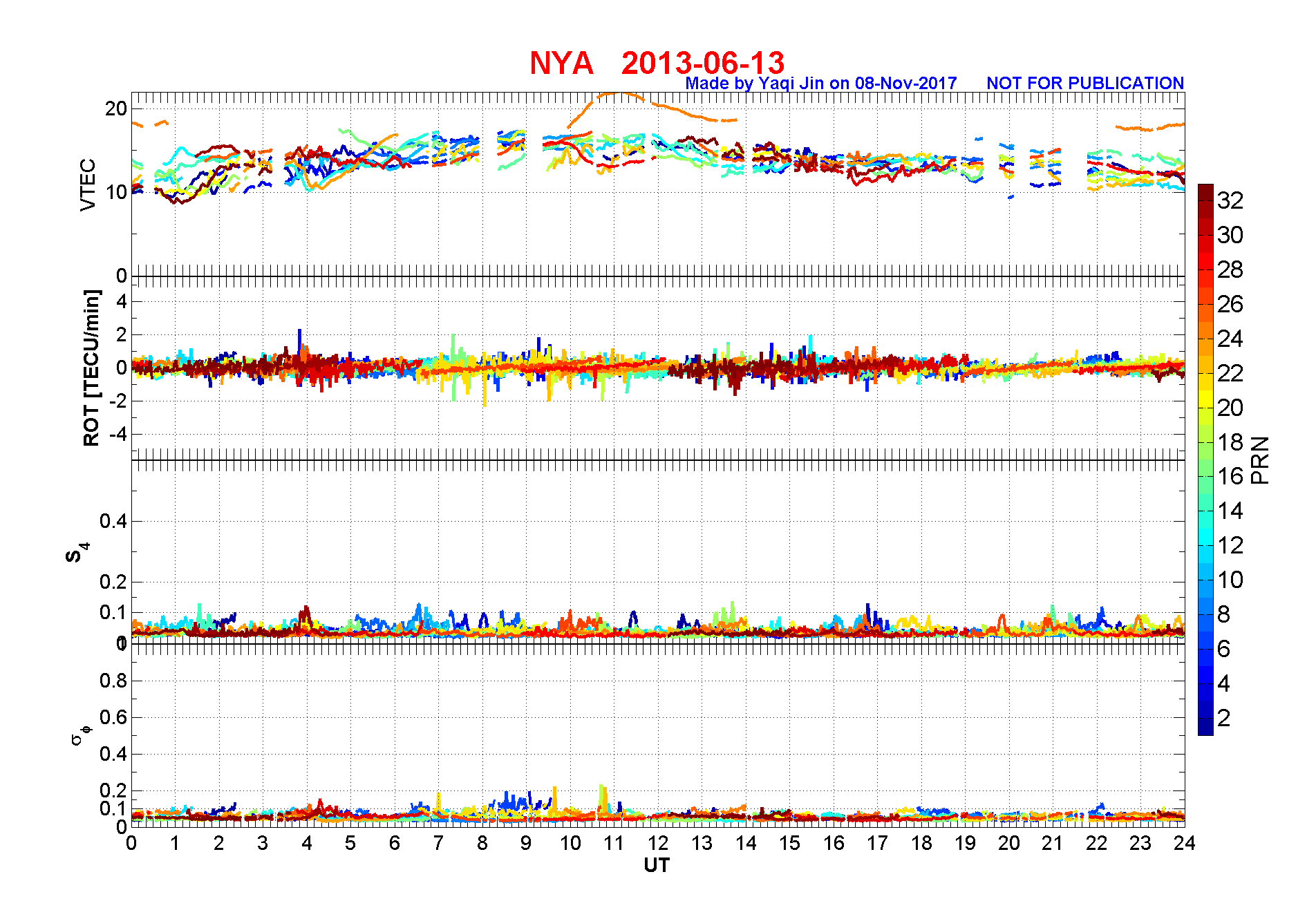1316x919 pixels.
Task: Click the 21 tick on the UT axis
Action: click(x=1053, y=843)
